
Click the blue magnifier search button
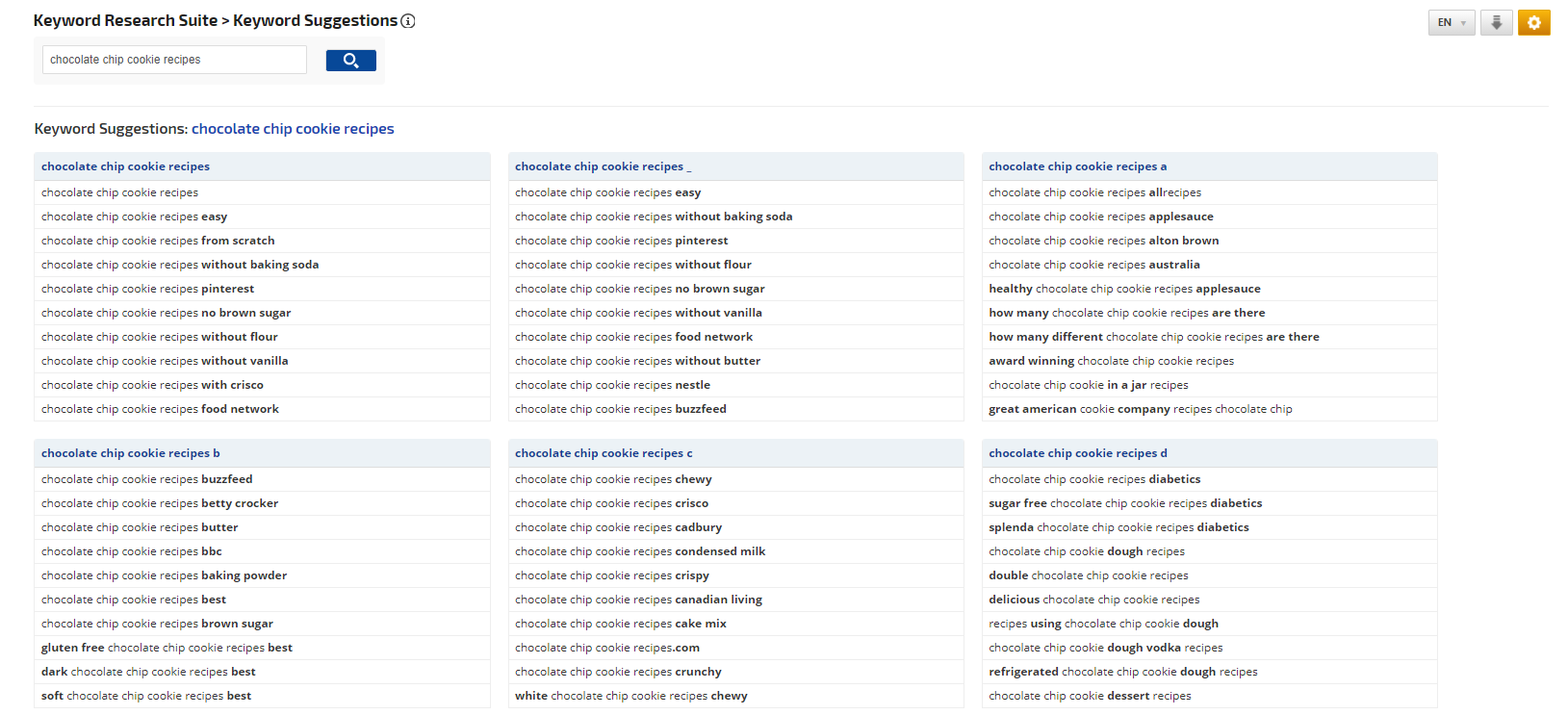350,61
